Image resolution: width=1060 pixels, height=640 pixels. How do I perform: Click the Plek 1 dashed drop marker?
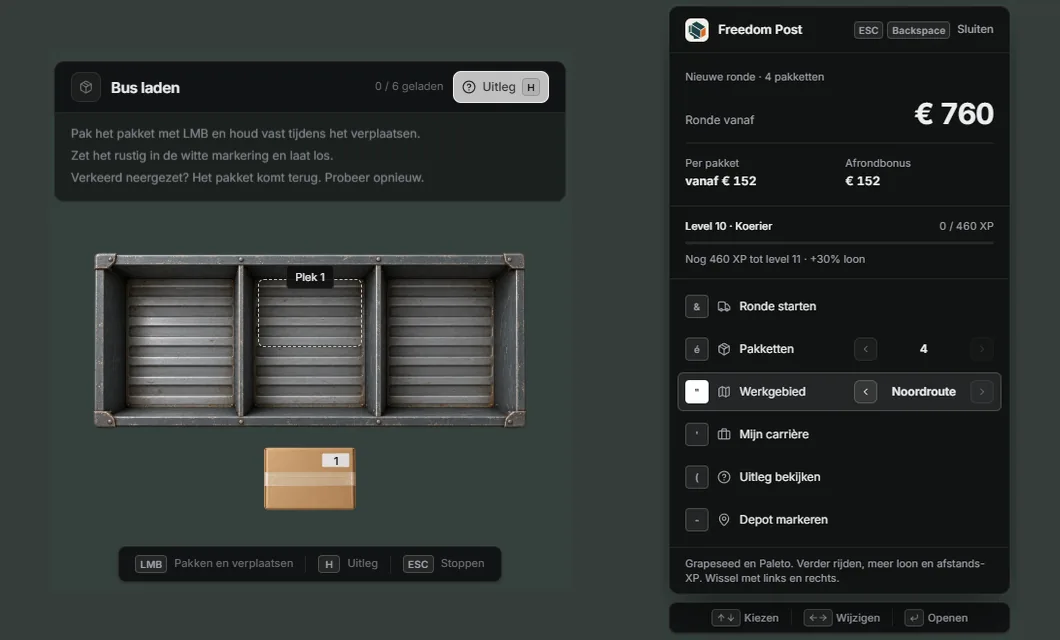(310, 314)
